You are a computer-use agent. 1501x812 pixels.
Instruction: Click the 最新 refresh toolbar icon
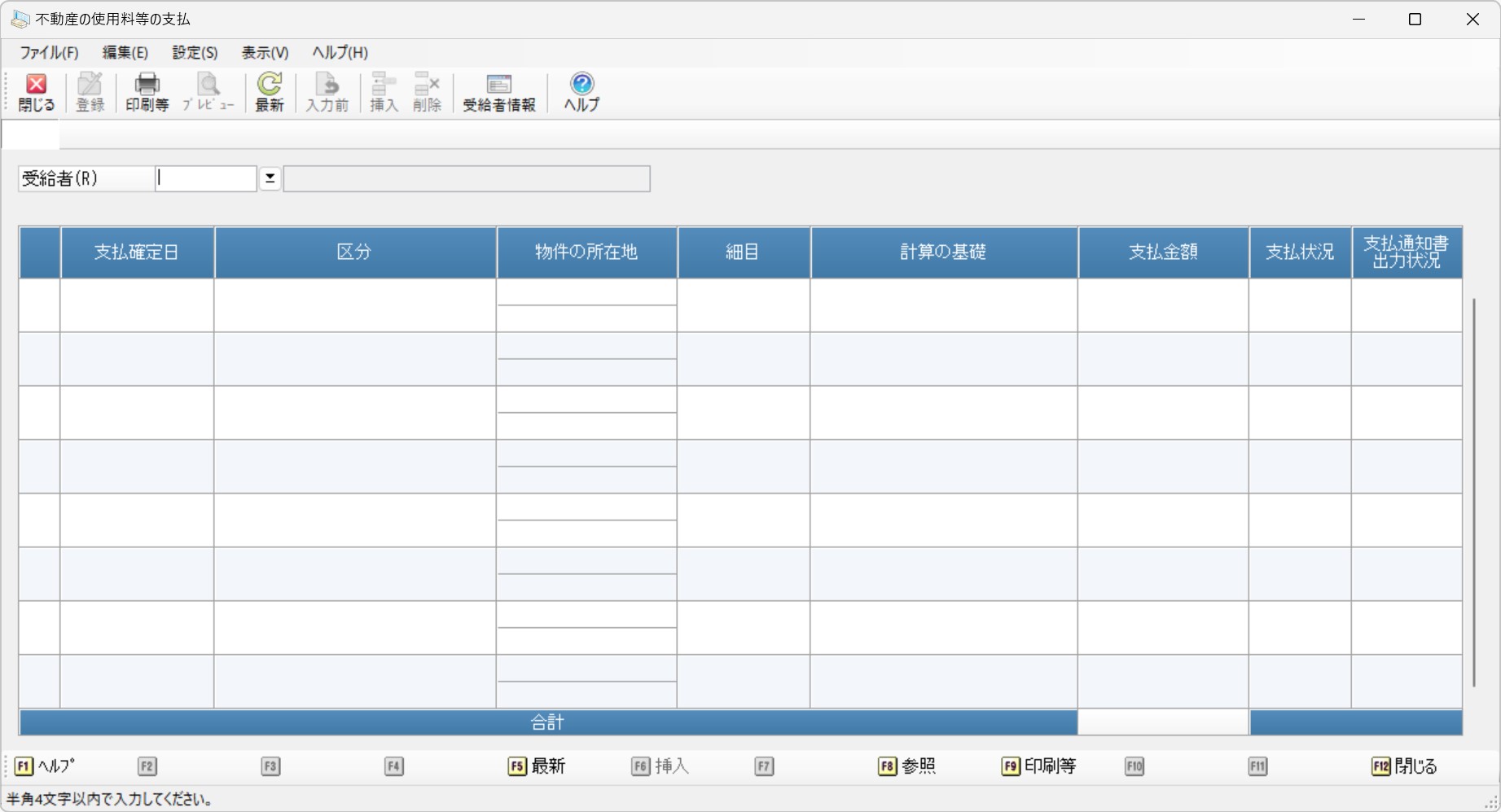point(270,92)
